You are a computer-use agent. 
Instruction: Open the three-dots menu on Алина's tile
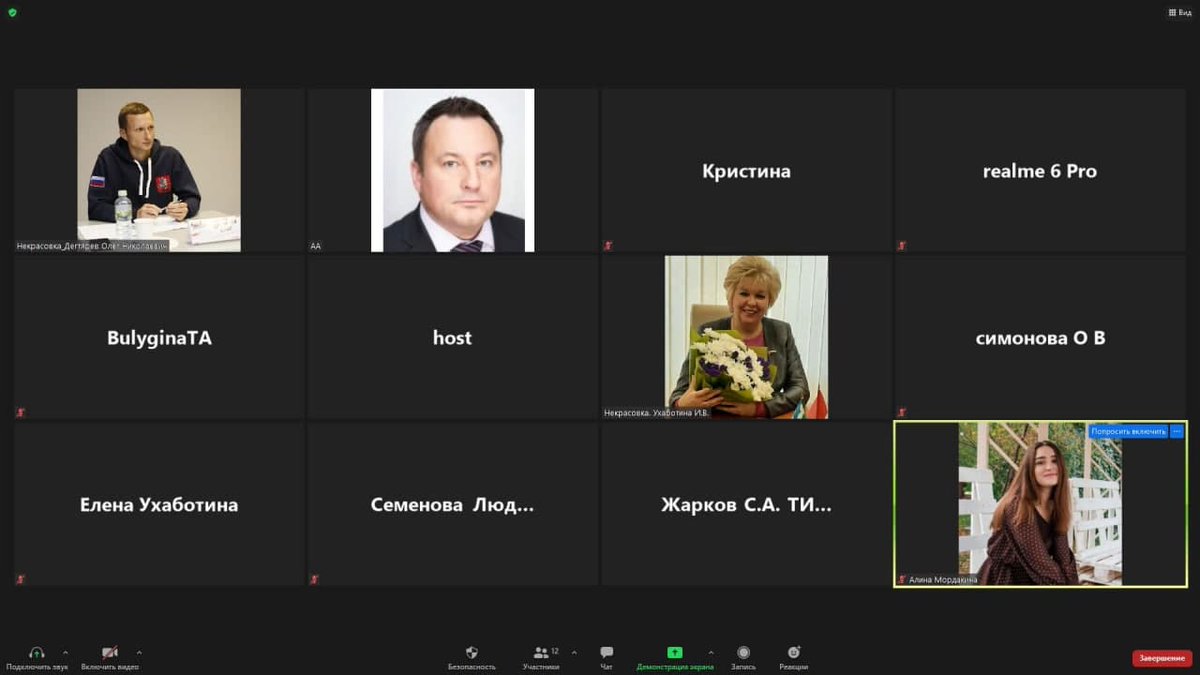pyautogui.click(x=1177, y=431)
